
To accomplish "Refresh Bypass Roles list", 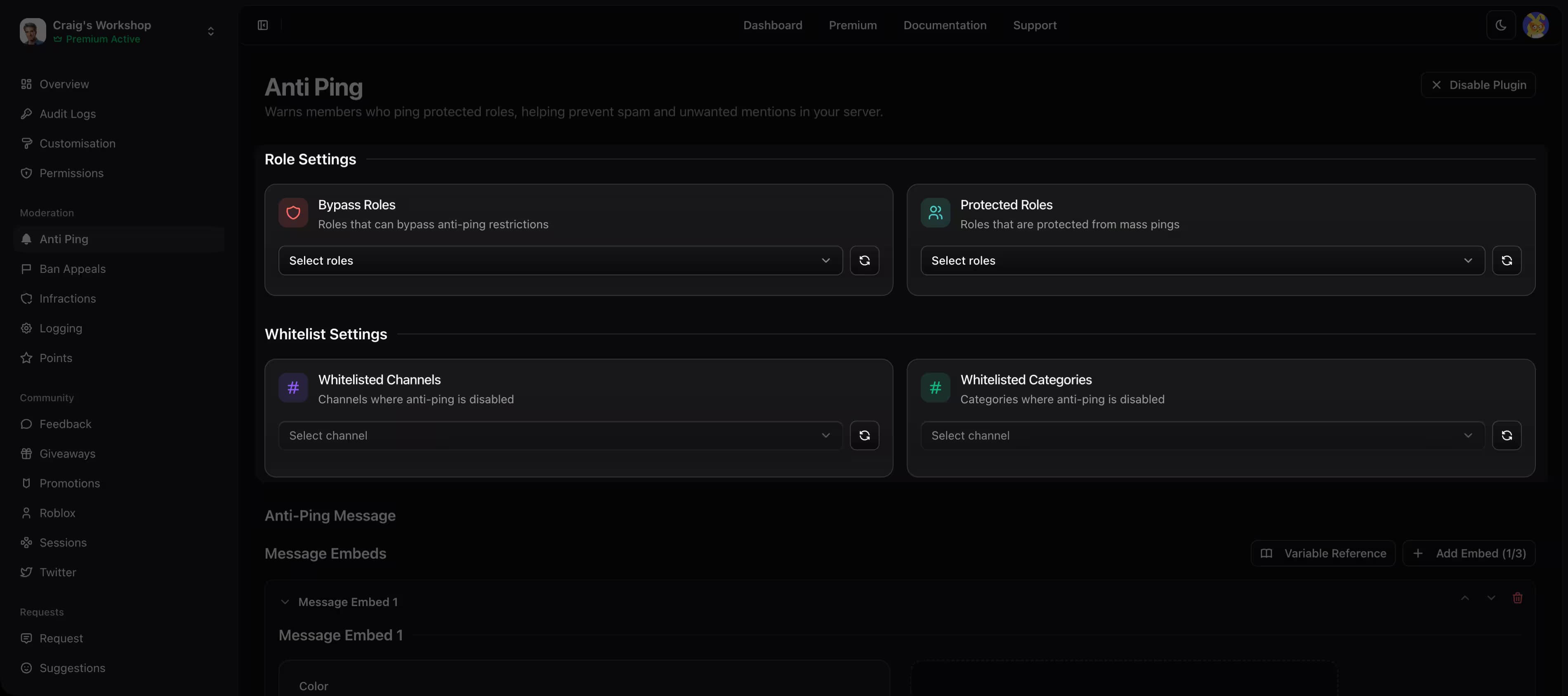I will click(x=864, y=260).
